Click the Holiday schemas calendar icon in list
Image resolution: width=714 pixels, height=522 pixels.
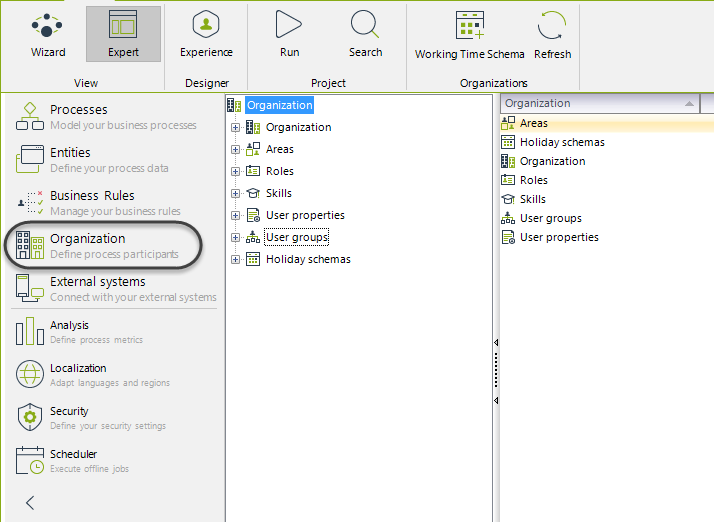[508, 142]
